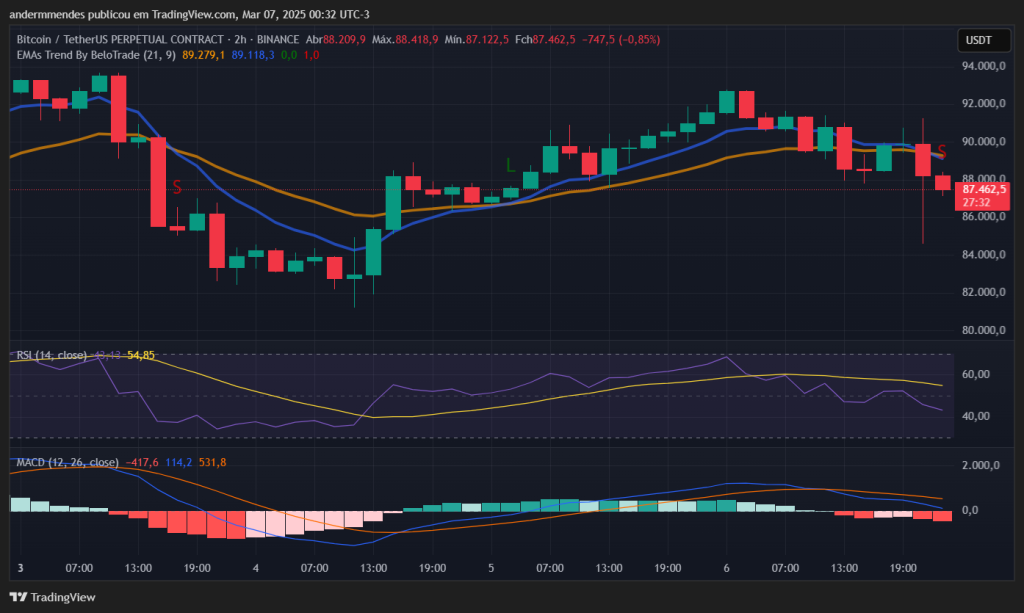Click the USDT currency button
Screen dimensions: 1024x613
(x=984, y=40)
